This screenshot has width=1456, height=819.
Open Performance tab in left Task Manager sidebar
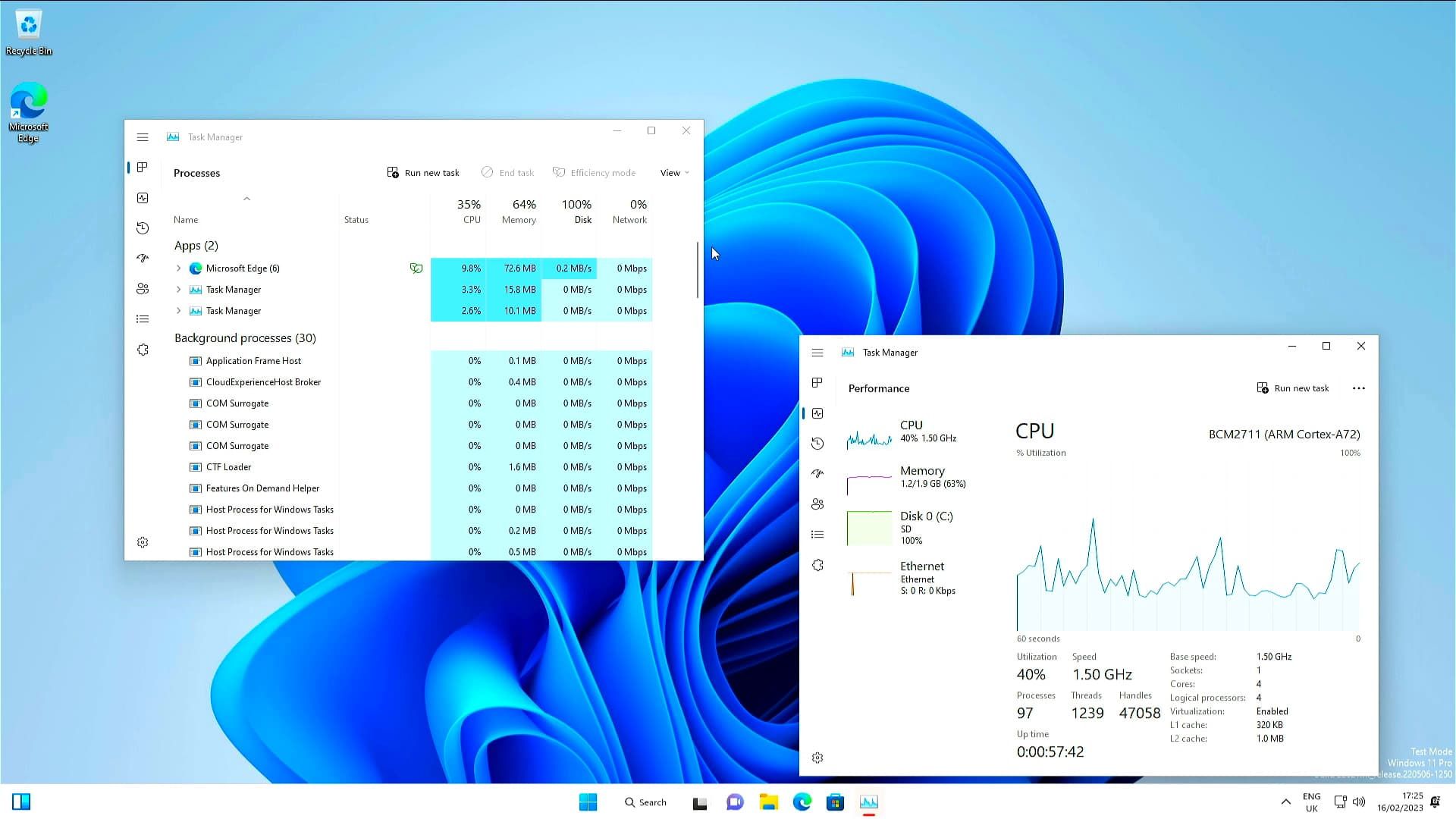[143, 198]
